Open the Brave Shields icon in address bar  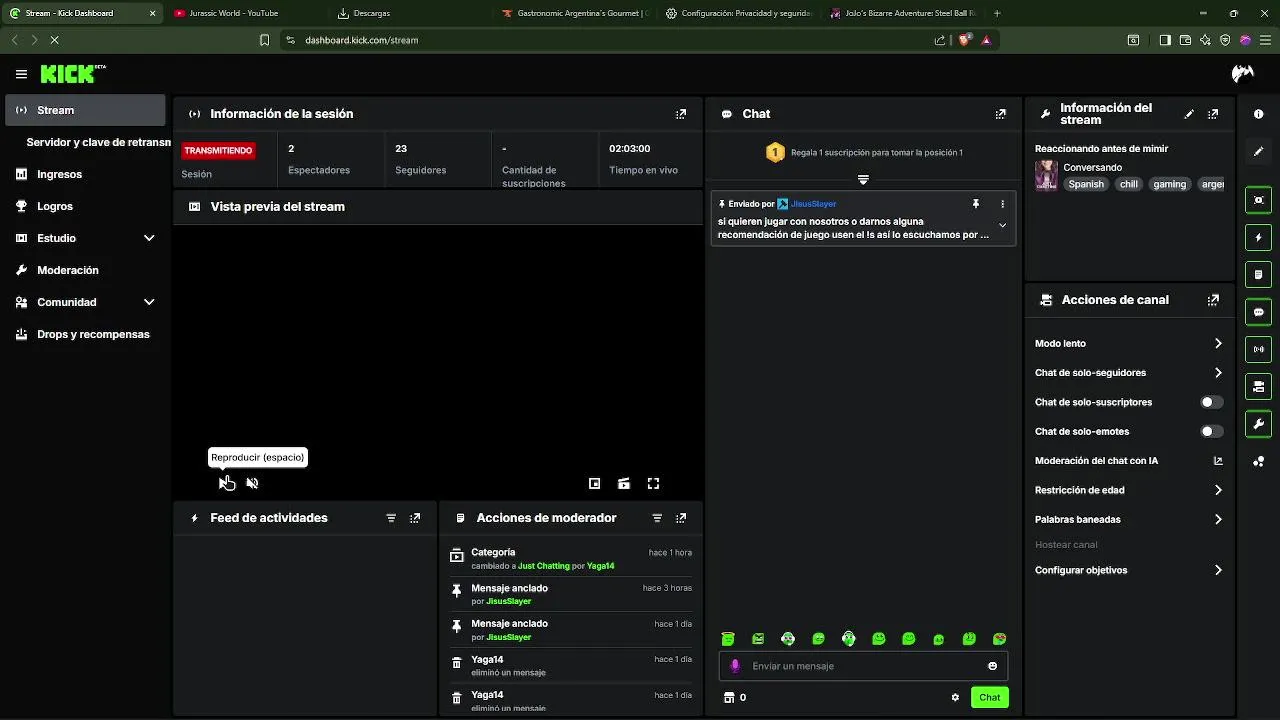(966, 40)
